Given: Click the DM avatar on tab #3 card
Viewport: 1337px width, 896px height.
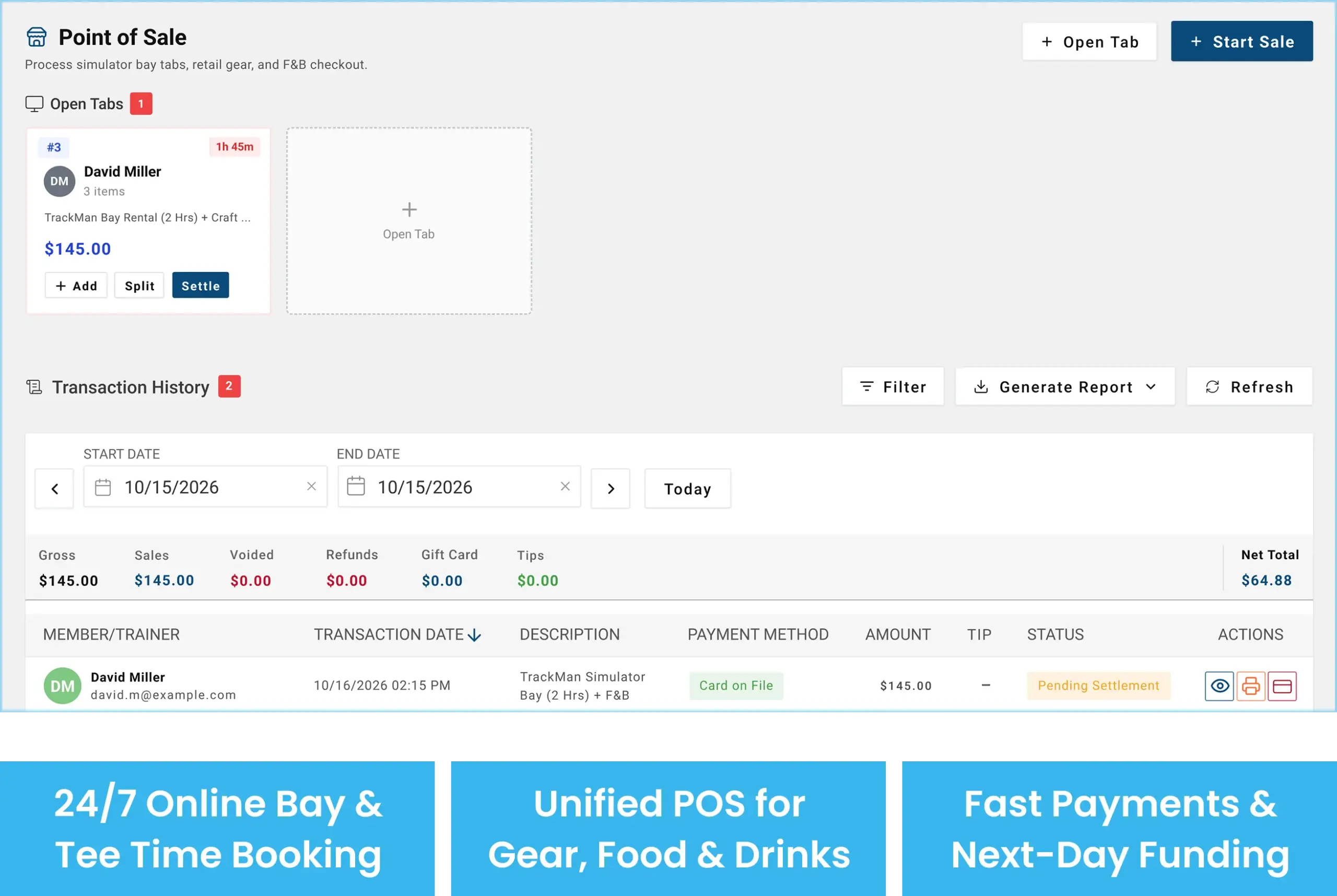Looking at the screenshot, I should pyautogui.click(x=60, y=182).
